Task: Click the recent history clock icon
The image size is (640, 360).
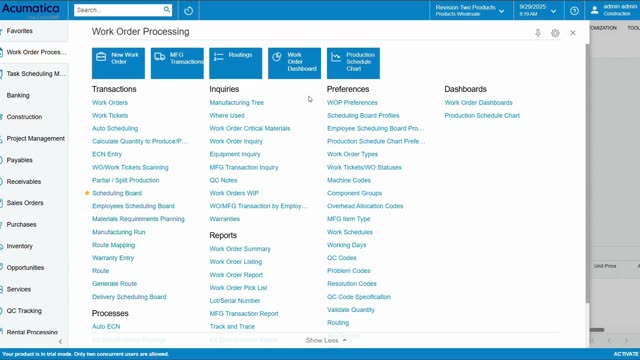Action: click(x=188, y=11)
